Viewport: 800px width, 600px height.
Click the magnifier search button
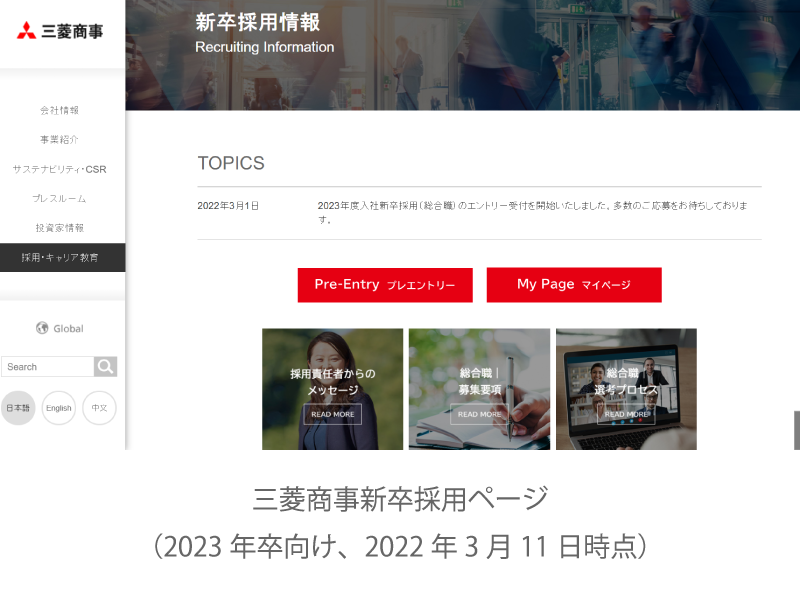(x=106, y=366)
